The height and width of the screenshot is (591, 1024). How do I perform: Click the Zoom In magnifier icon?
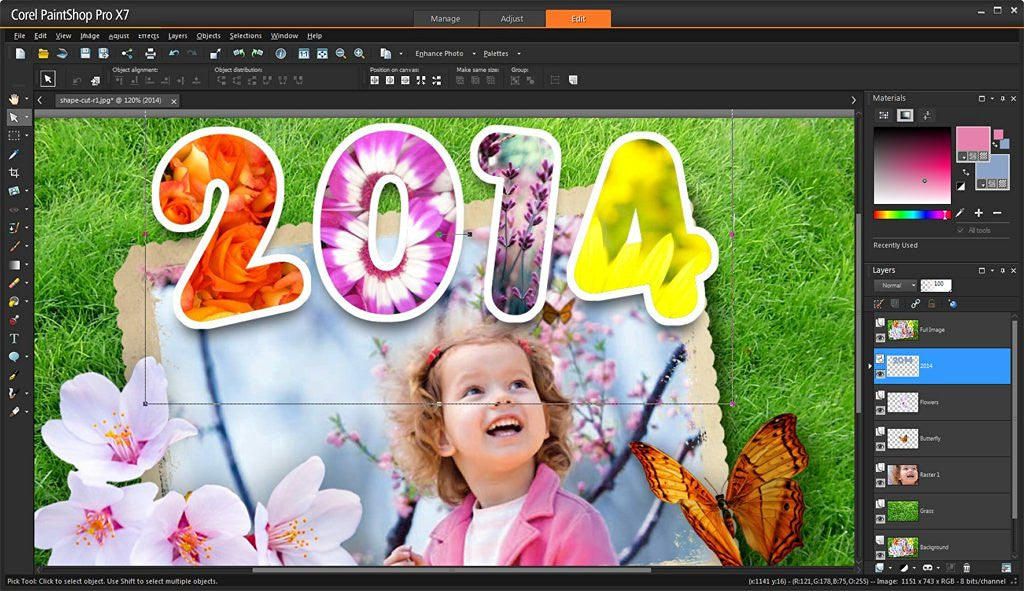point(358,53)
